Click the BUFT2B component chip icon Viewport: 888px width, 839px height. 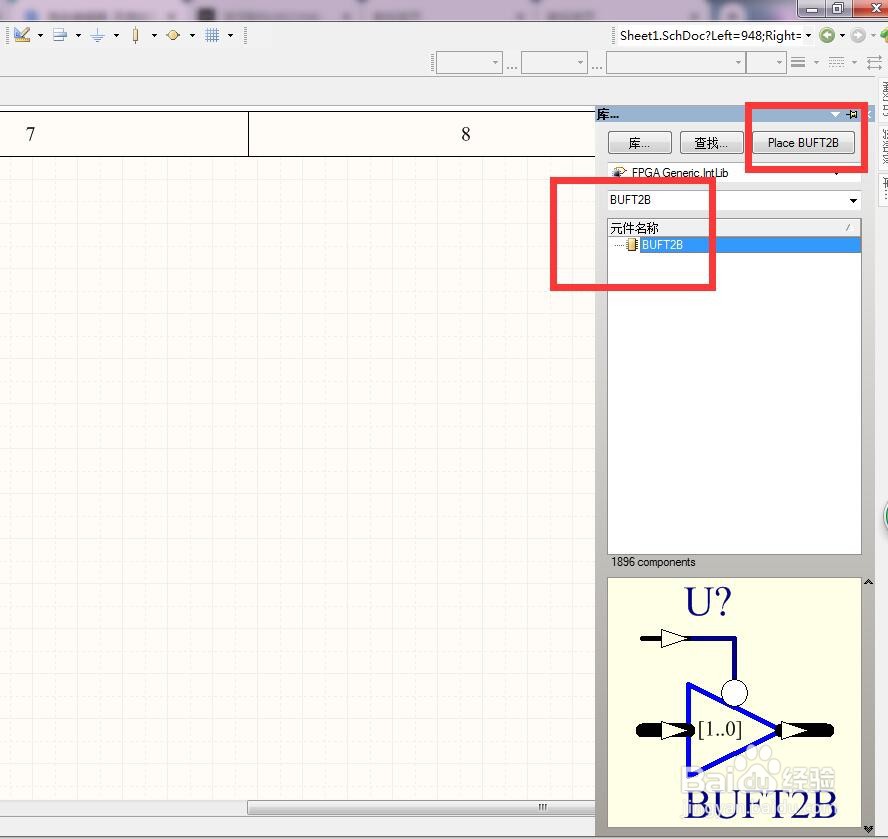633,245
